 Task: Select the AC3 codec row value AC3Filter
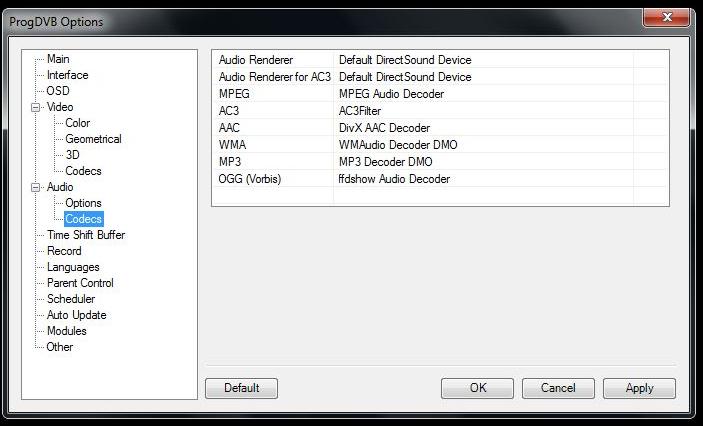pyautogui.click(x=360, y=111)
